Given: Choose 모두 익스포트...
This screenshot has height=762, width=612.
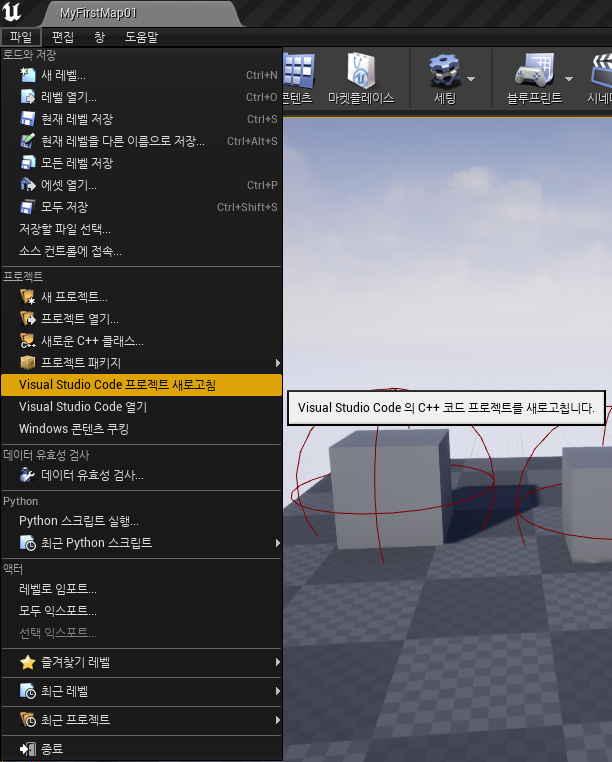Looking at the screenshot, I should pyautogui.click(x=141, y=611).
